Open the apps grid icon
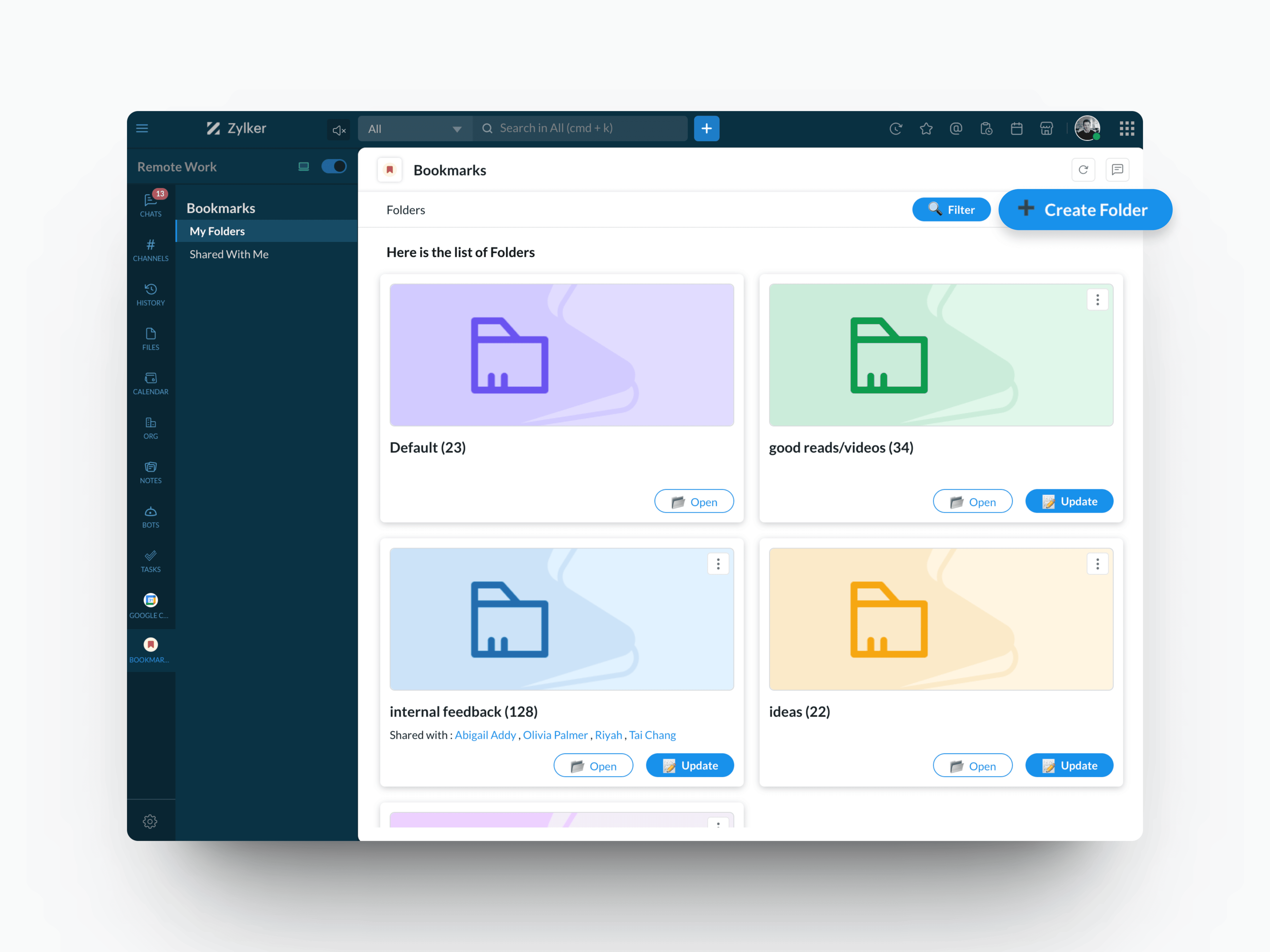The width and height of the screenshot is (1270, 952). pyautogui.click(x=1126, y=128)
